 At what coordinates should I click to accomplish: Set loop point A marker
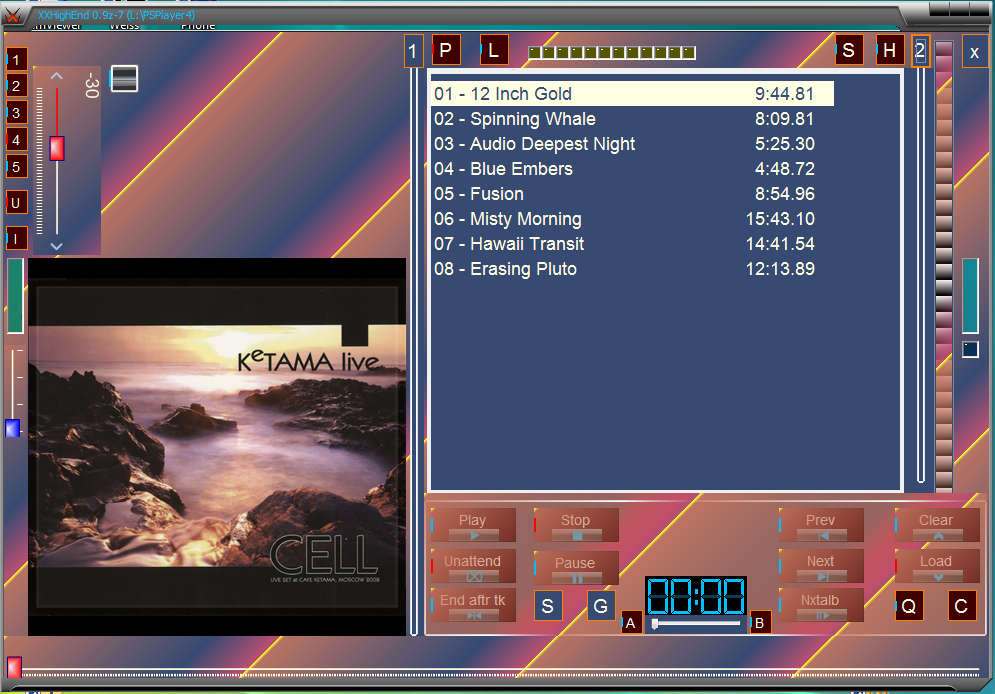click(x=631, y=623)
